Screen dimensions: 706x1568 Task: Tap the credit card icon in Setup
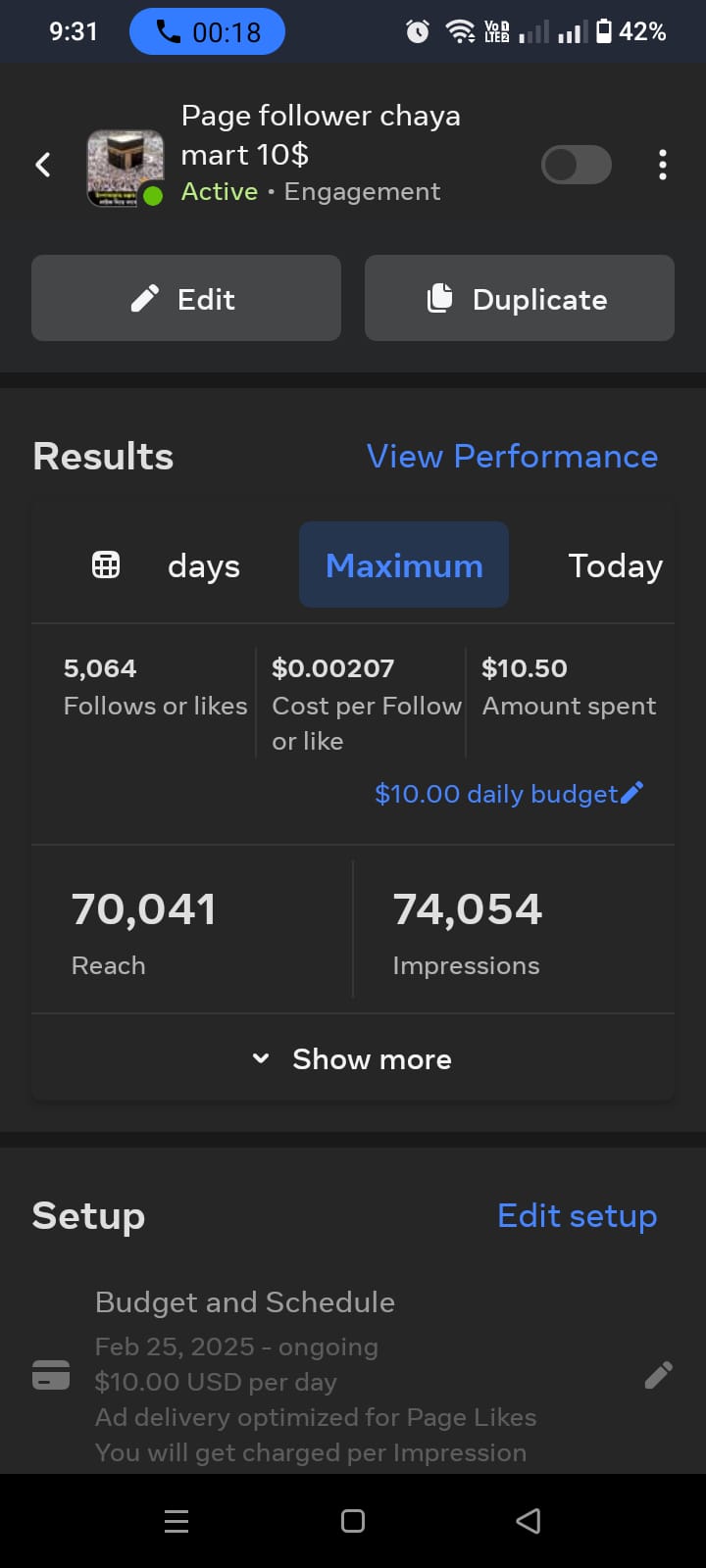[51, 1375]
